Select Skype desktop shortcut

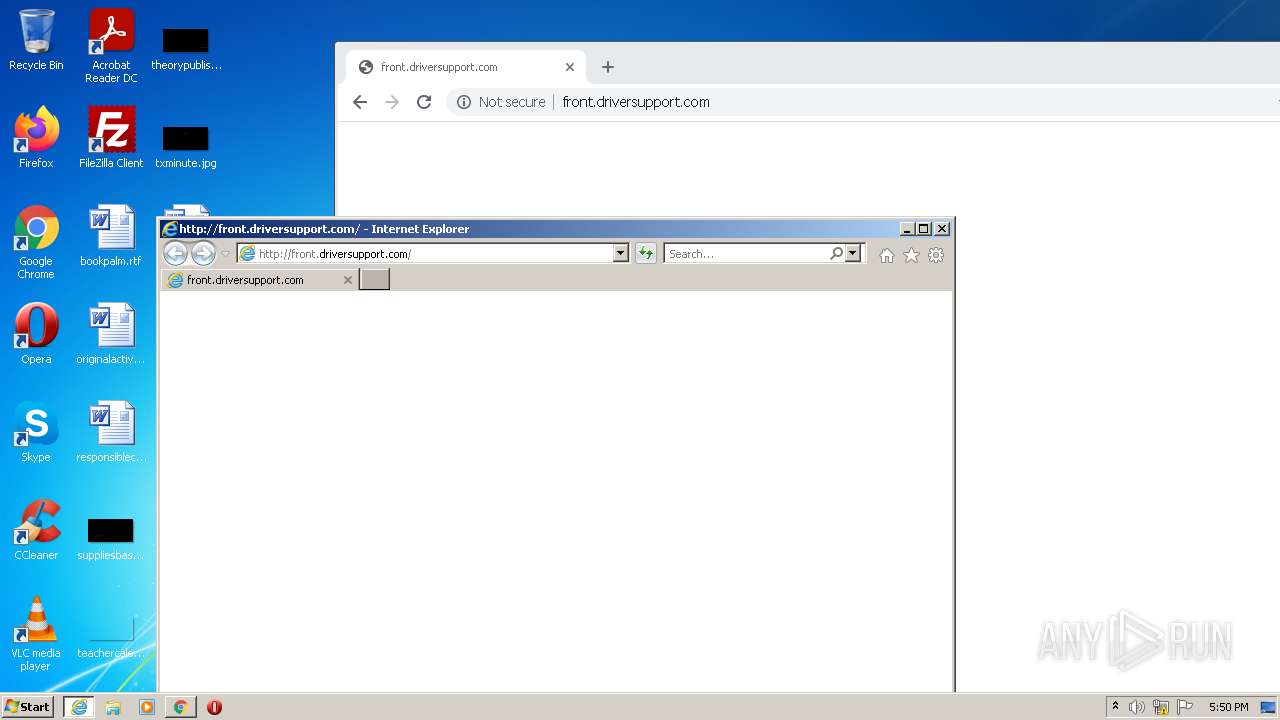(36, 432)
